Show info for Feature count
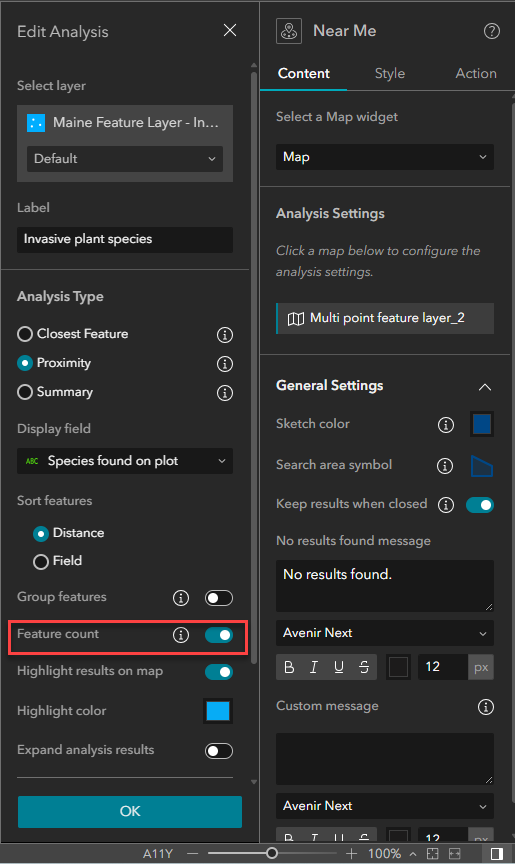 click(181, 635)
